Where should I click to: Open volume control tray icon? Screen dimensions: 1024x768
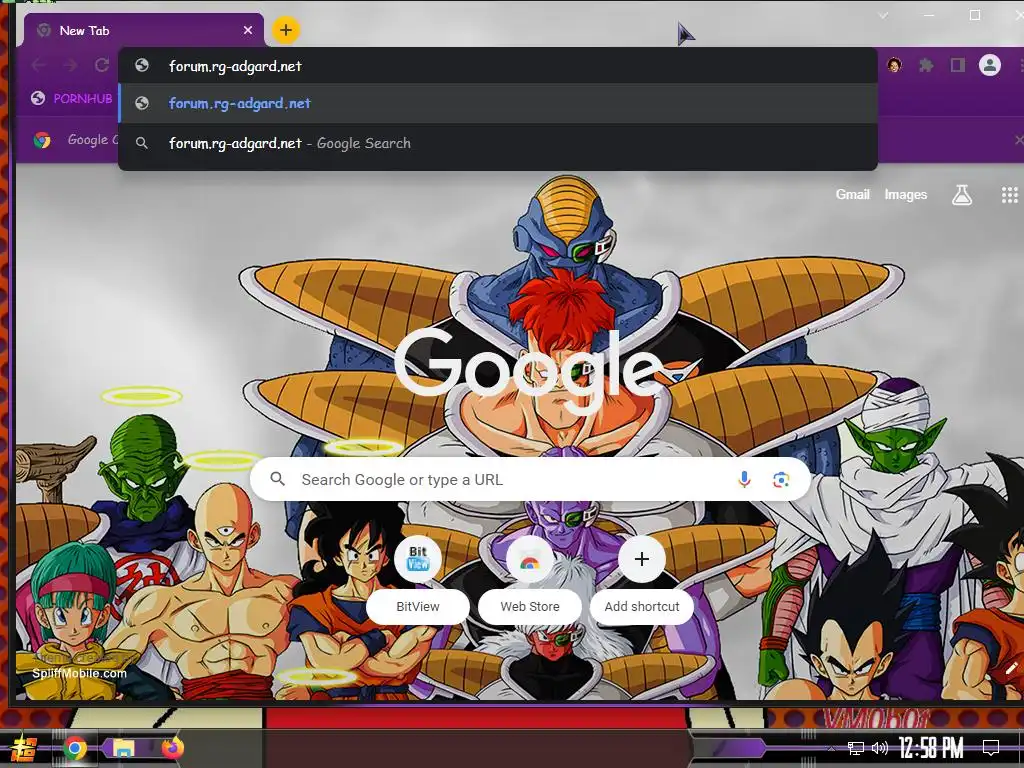pos(880,748)
